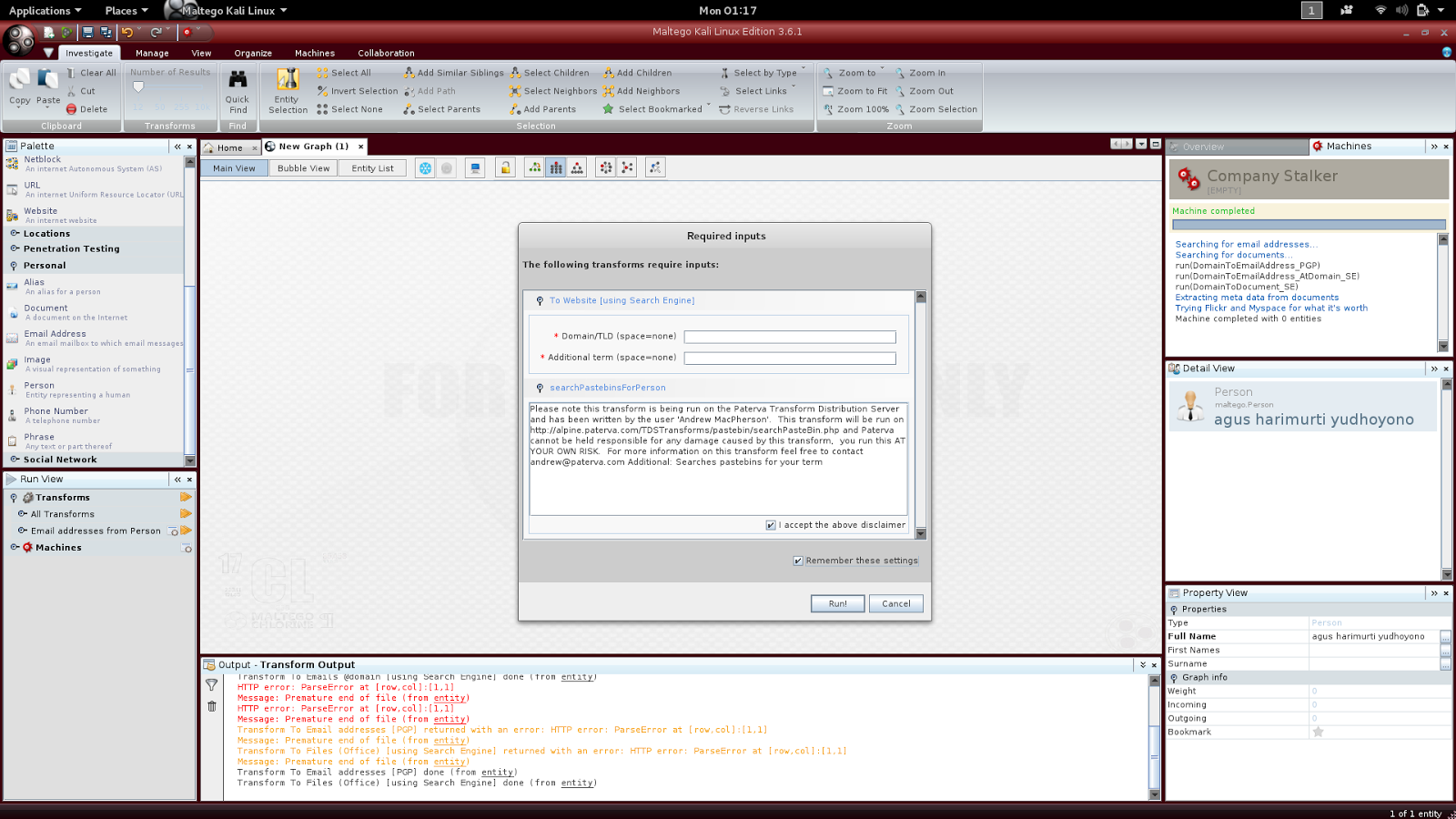The image size is (1456, 819).
Task: Click the redo arrow icon
Action: (156, 33)
